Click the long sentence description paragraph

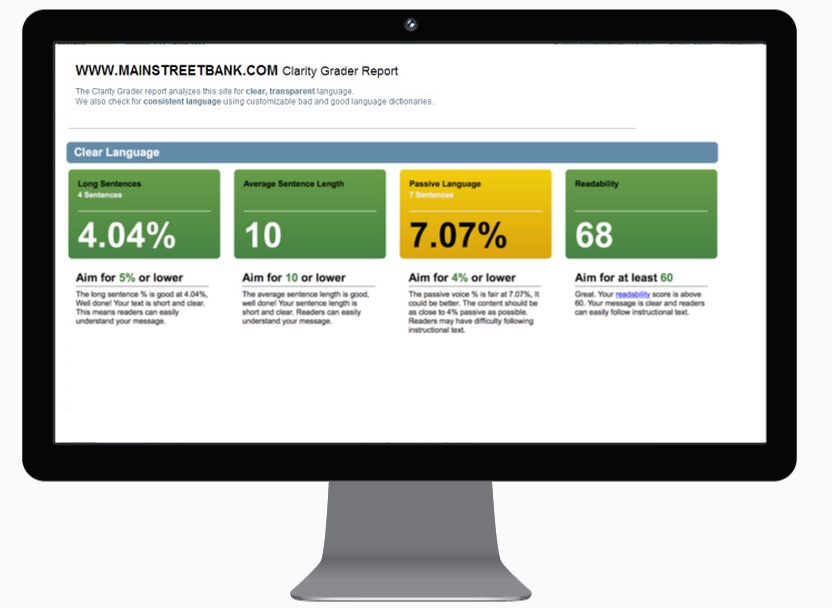click(142, 308)
